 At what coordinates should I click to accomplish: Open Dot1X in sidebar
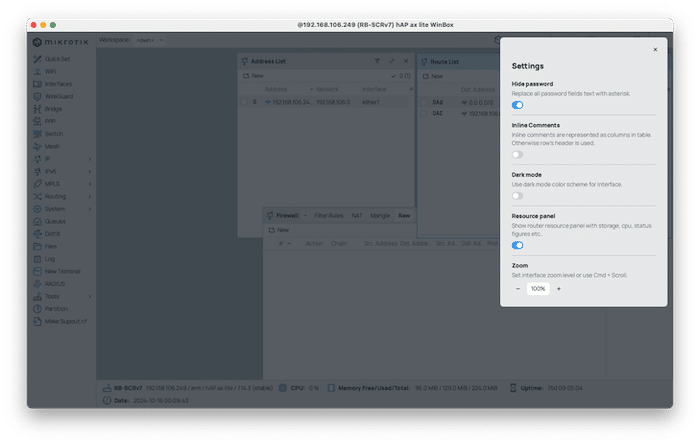click(52, 234)
